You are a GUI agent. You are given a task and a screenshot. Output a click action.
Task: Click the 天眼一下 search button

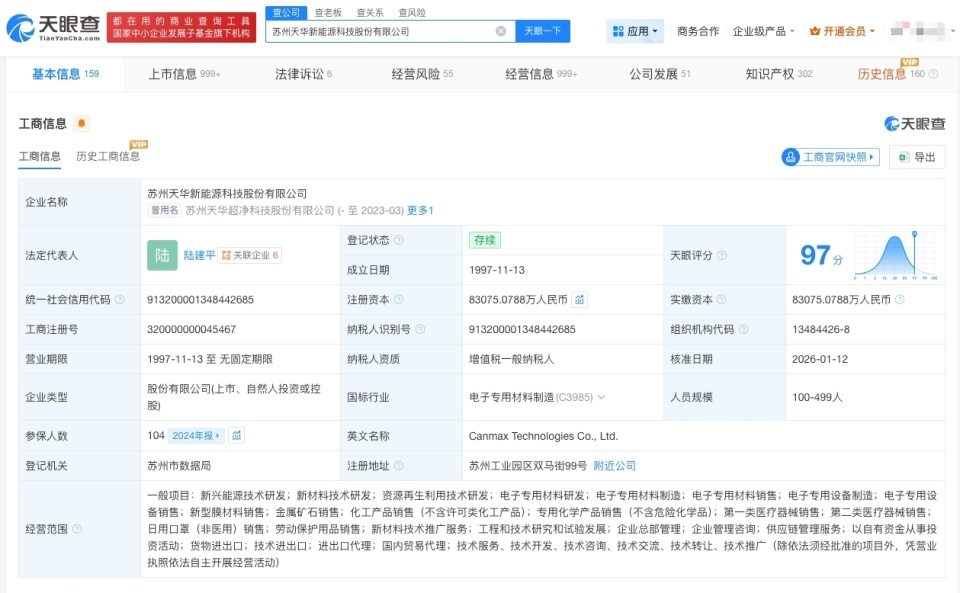(x=542, y=31)
